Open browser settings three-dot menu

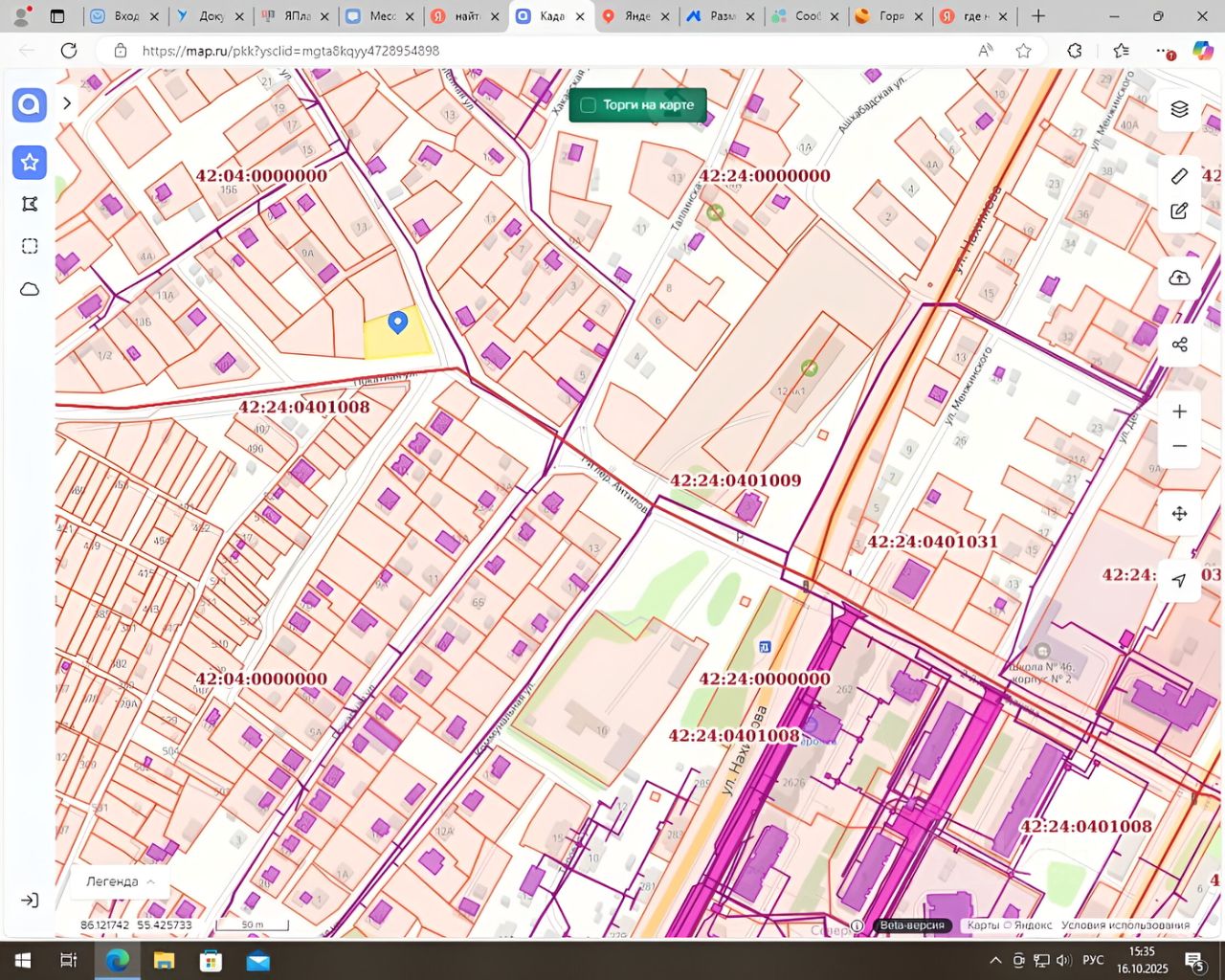[x=1164, y=51]
